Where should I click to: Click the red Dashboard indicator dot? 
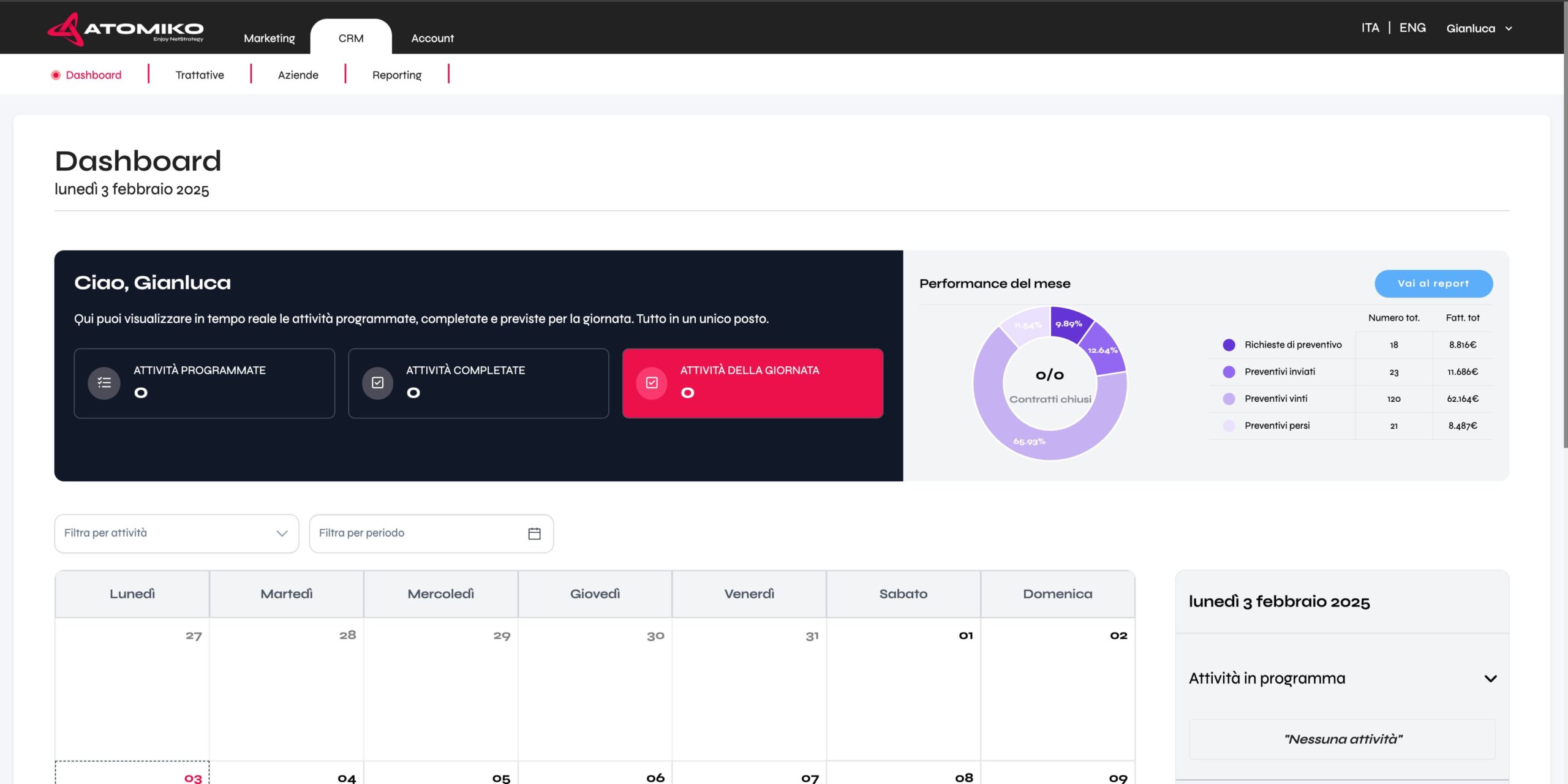[x=56, y=75]
